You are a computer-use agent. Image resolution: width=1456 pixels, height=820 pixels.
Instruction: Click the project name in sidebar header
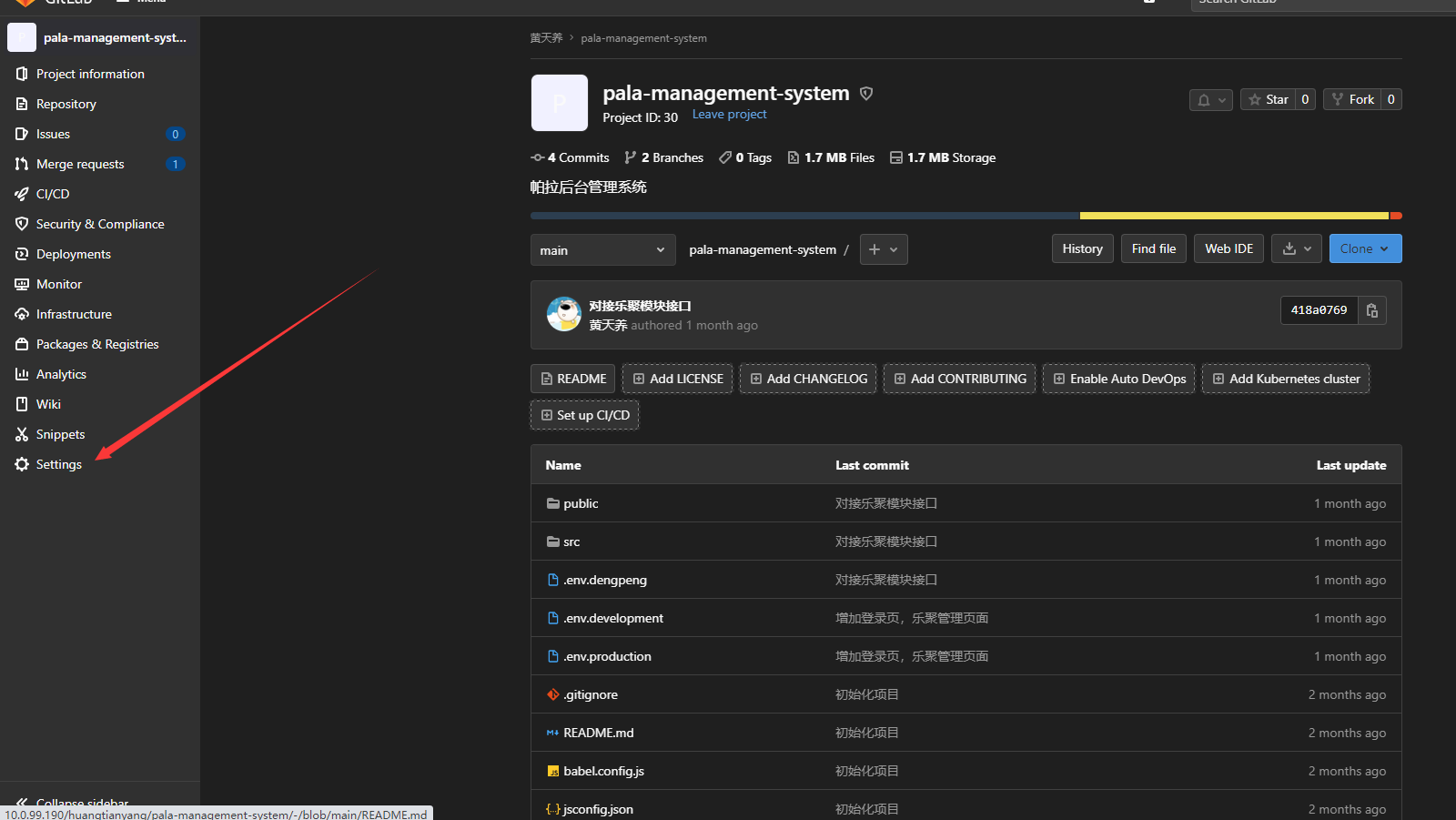[115, 37]
